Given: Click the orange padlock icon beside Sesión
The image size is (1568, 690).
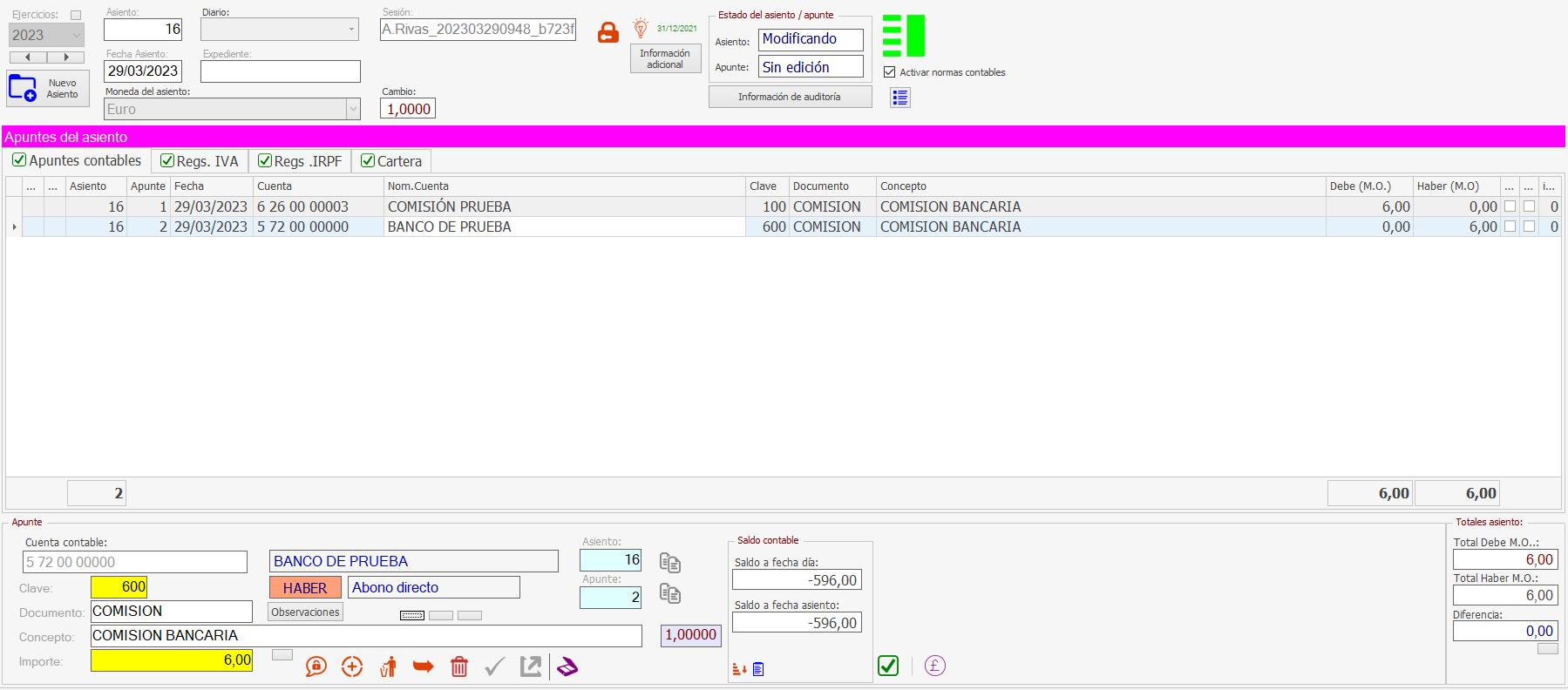Looking at the screenshot, I should click(x=608, y=33).
